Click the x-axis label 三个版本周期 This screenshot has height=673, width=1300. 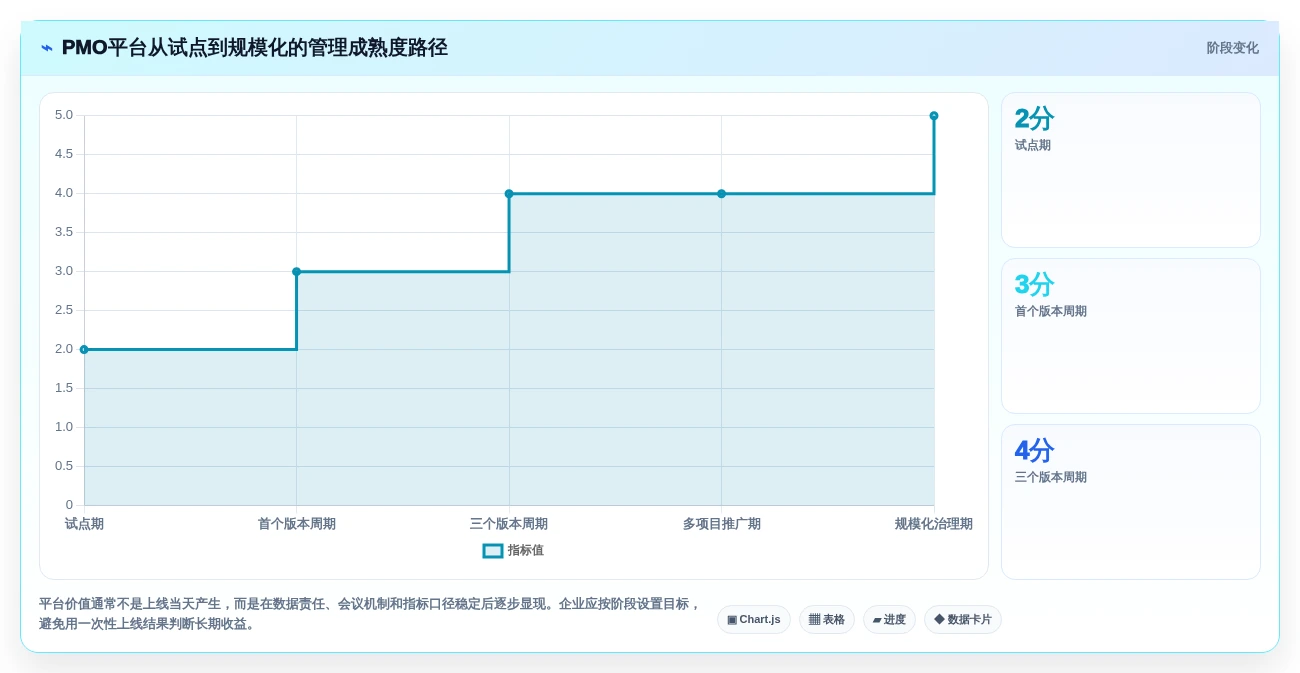point(509,524)
